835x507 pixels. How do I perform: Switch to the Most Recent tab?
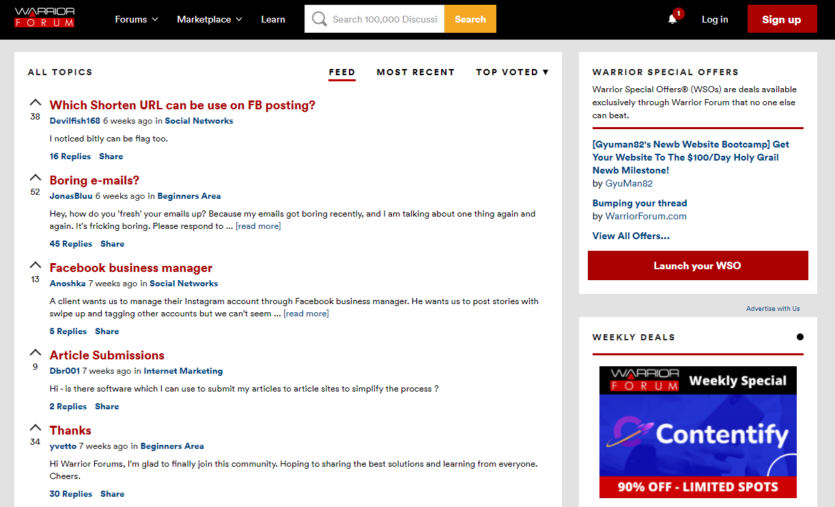click(x=415, y=72)
